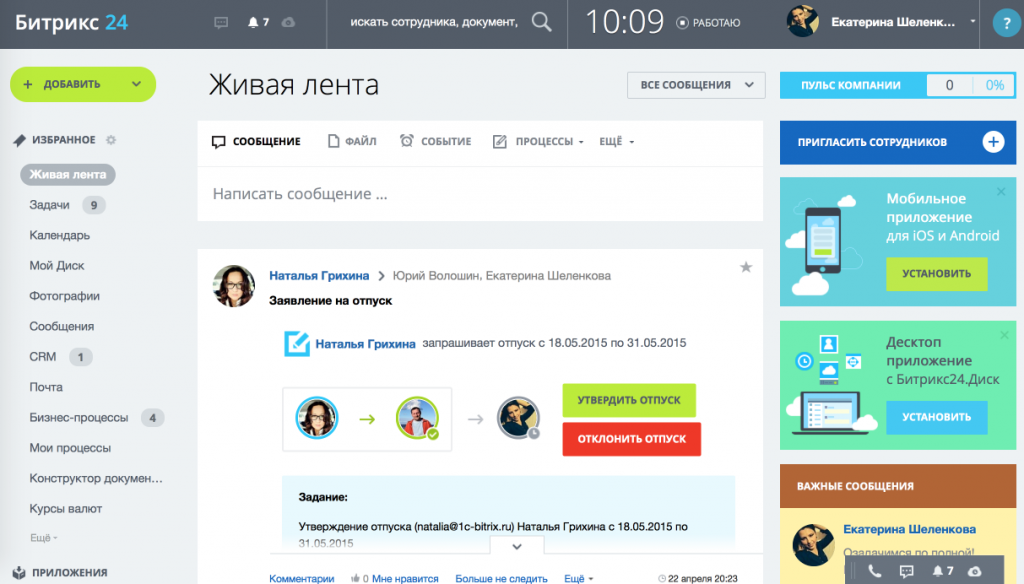Click the workflow document icon beside Наталья Грихина
This screenshot has width=1024, height=584.
tap(296, 344)
